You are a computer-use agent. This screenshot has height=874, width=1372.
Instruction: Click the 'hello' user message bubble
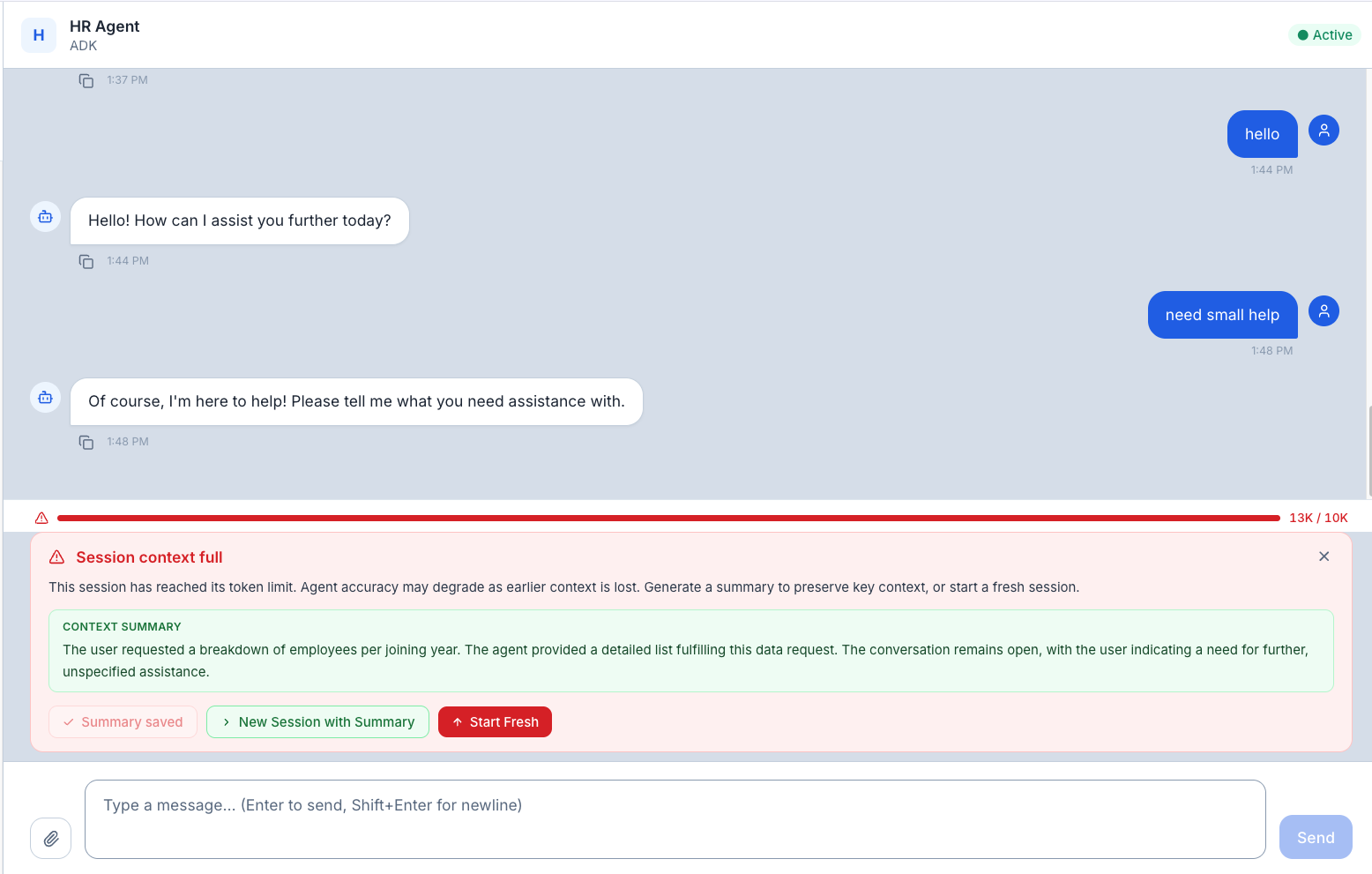click(x=1262, y=134)
